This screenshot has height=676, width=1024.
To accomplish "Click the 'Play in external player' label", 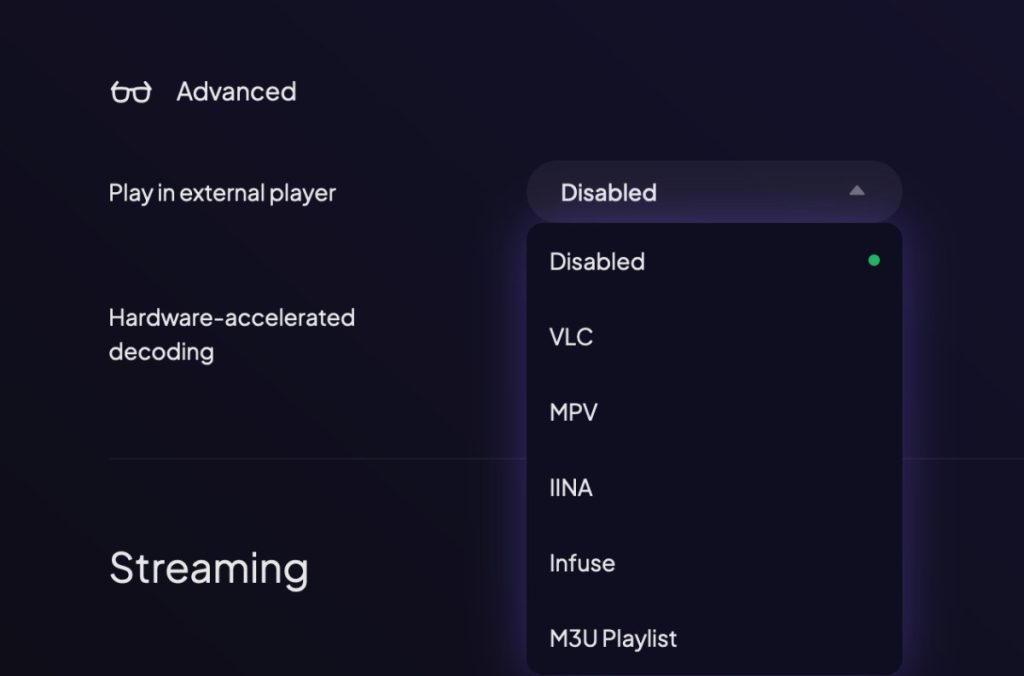I will point(222,193).
